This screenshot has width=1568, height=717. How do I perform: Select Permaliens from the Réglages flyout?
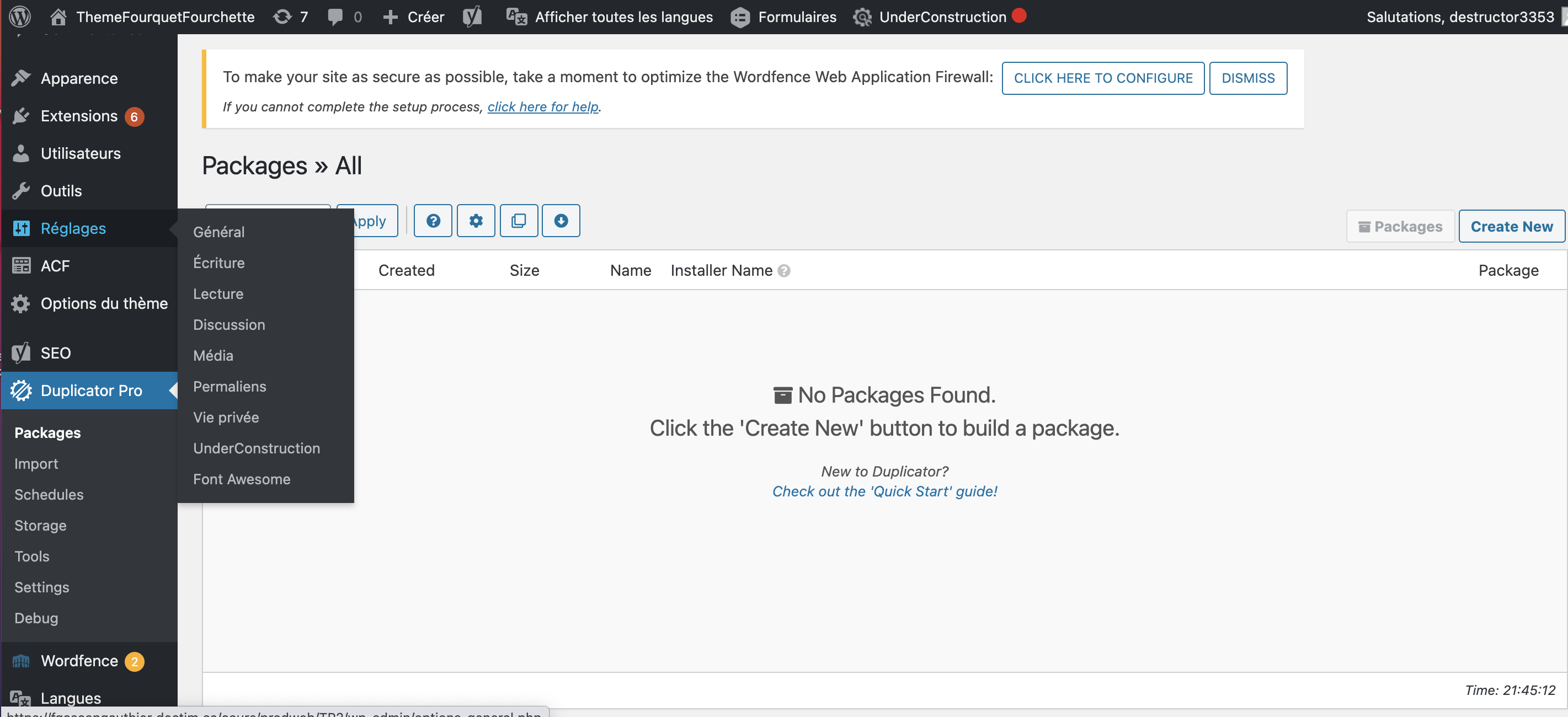pyautogui.click(x=230, y=387)
